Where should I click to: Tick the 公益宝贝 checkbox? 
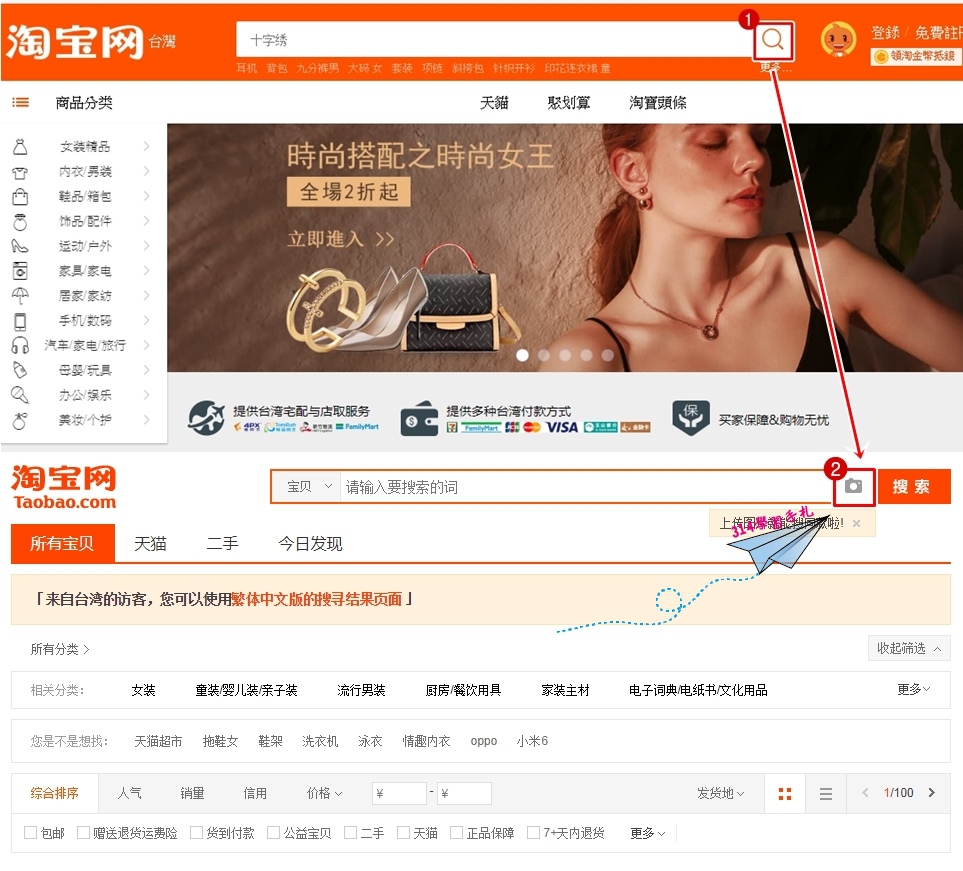point(273,832)
